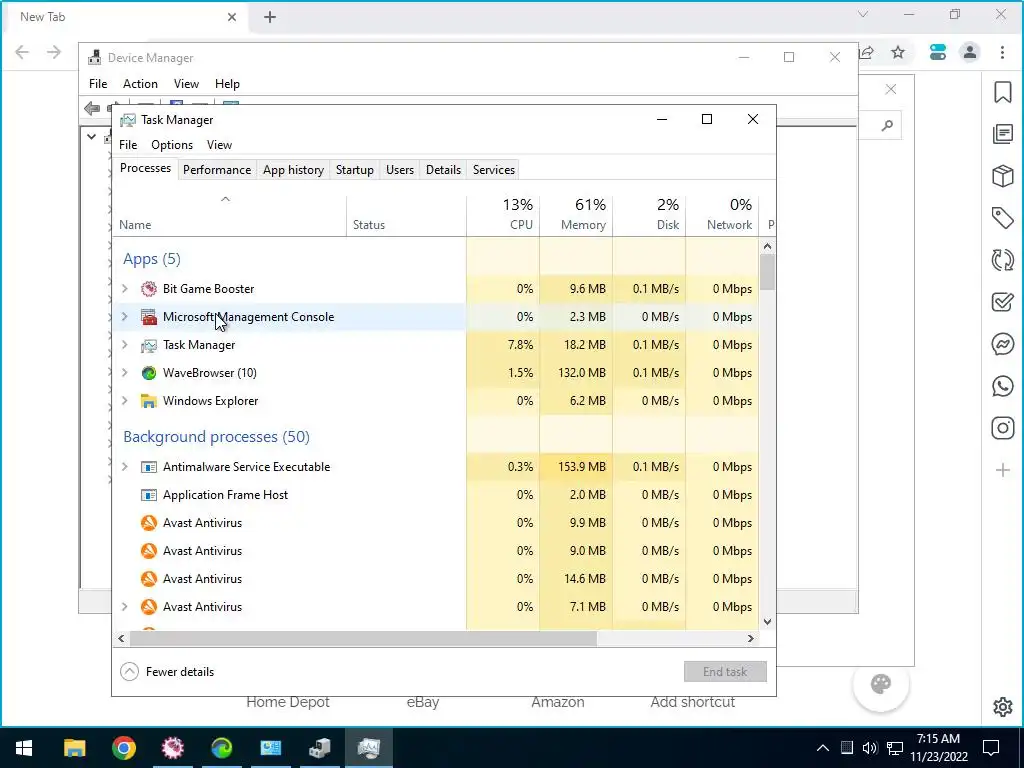Screen dimensions: 1024x768
Task: Click the Windows Explorer folder icon in list
Action: (x=149, y=401)
